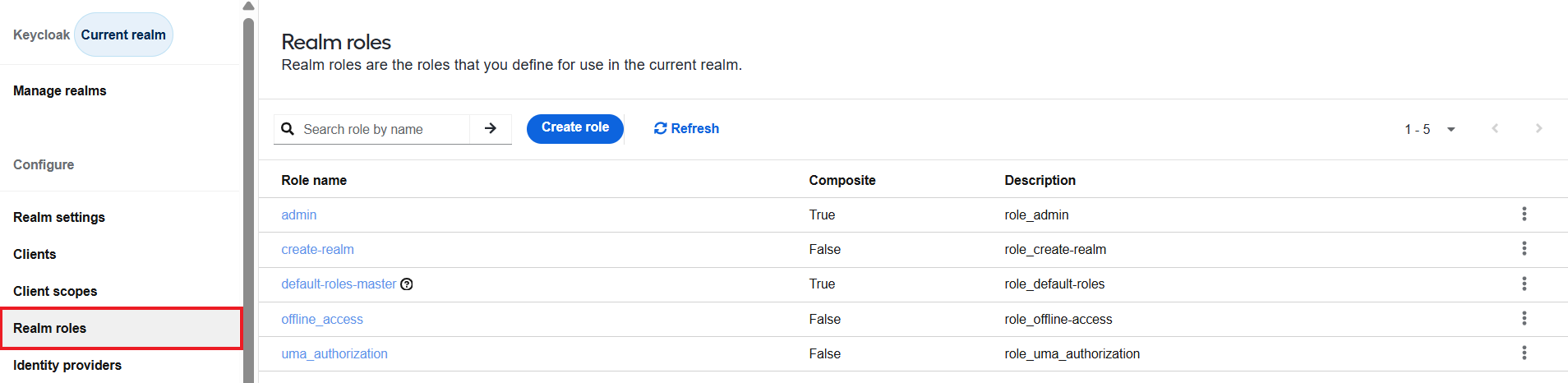Click the magnifier search icon
This screenshot has height=383, width=1568.
[x=288, y=129]
